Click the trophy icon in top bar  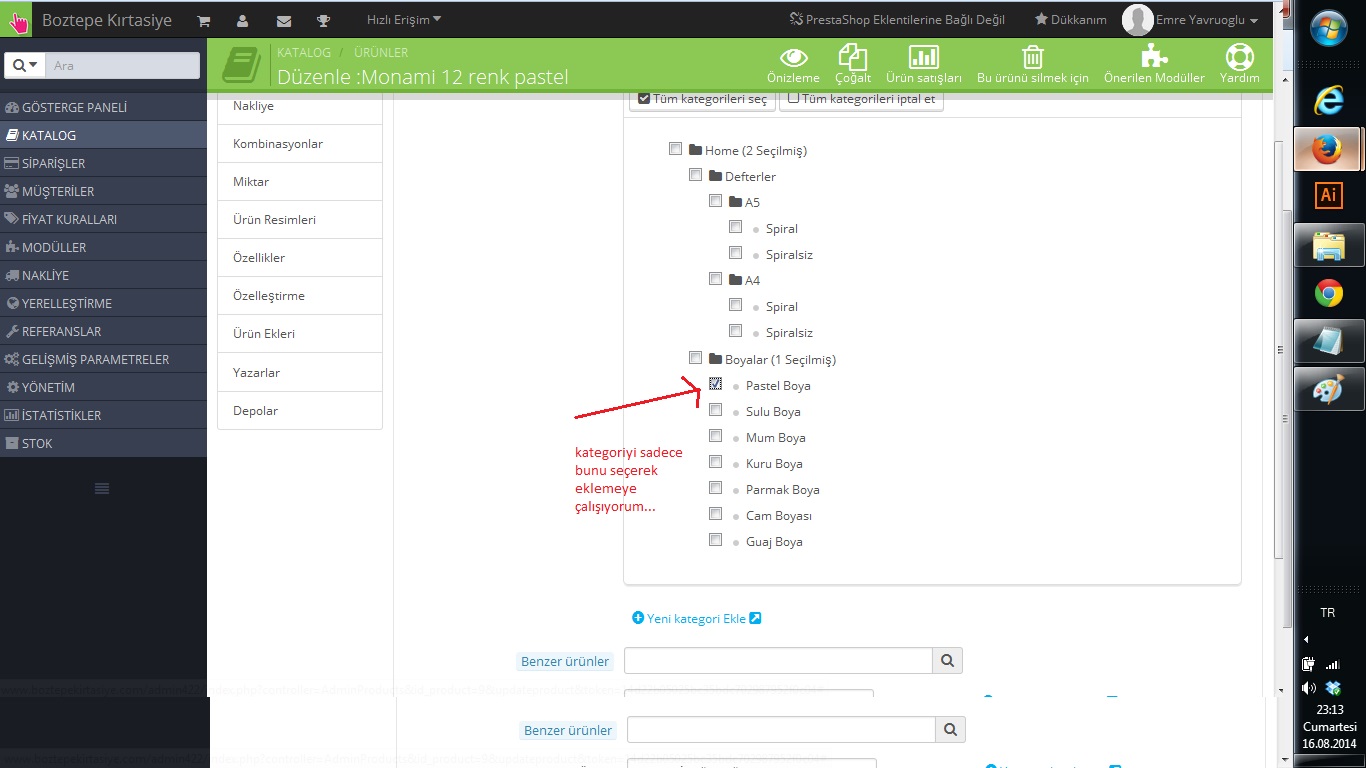pos(323,20)
